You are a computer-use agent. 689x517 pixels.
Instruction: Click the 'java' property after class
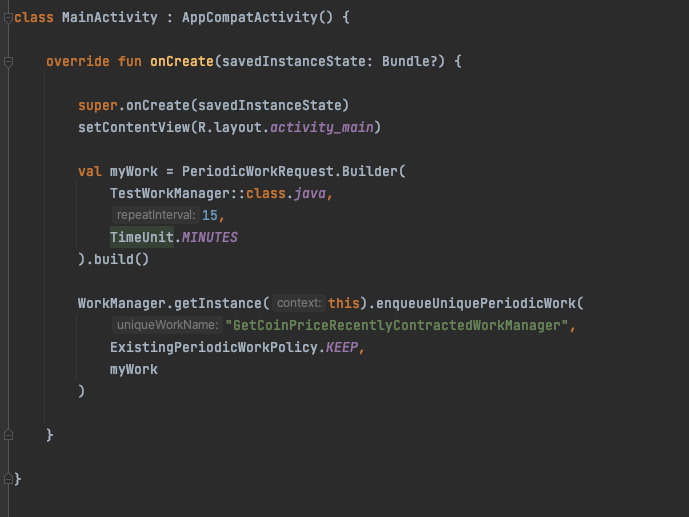[310, 193]
